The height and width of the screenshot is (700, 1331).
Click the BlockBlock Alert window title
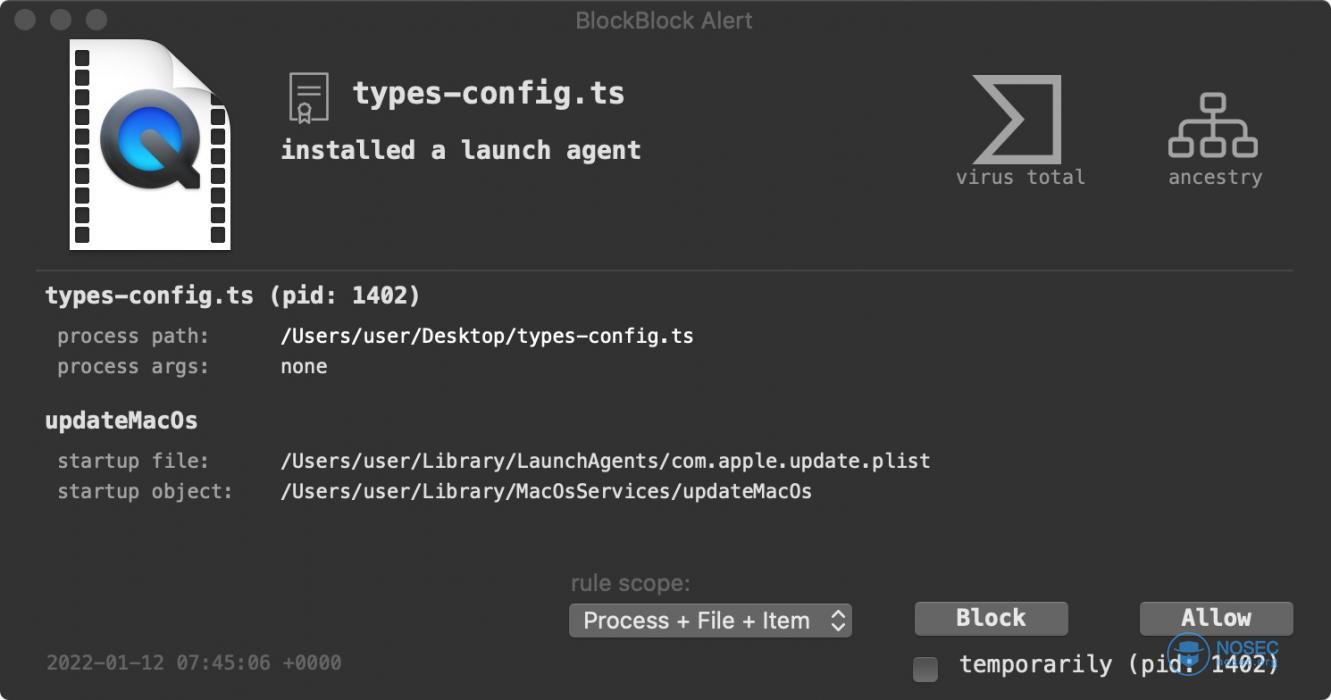(664, 20)
